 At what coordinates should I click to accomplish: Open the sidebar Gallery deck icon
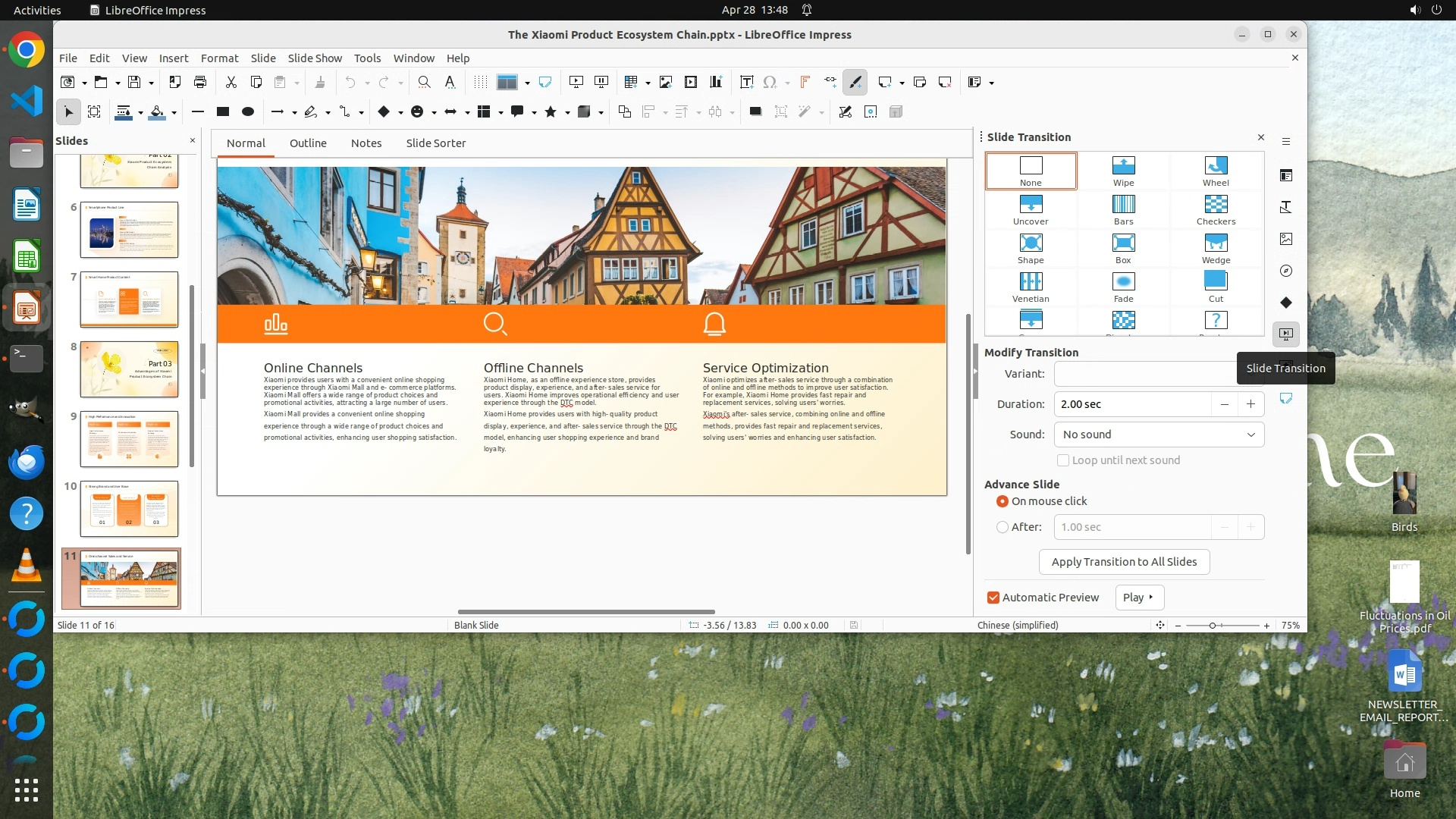1286,239
